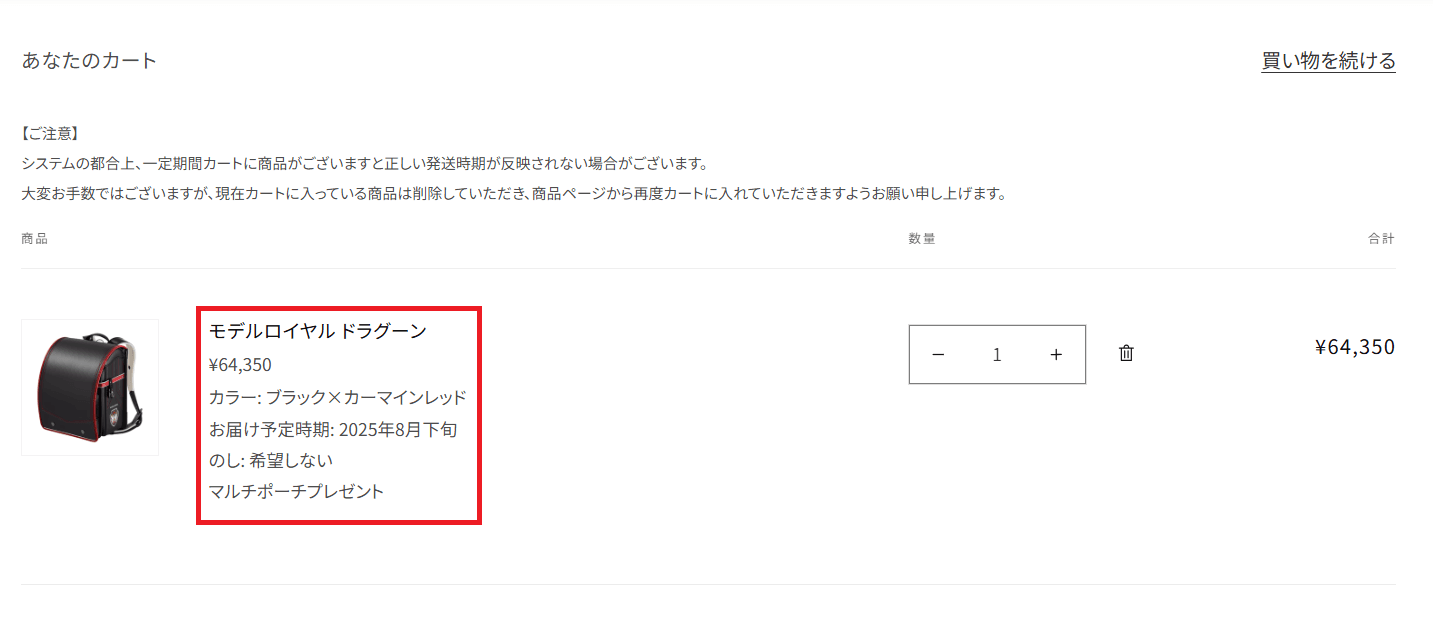Increase quantity with the plus icon
The width and height of the screenshot is (1433, 617).
[1056, 354]
